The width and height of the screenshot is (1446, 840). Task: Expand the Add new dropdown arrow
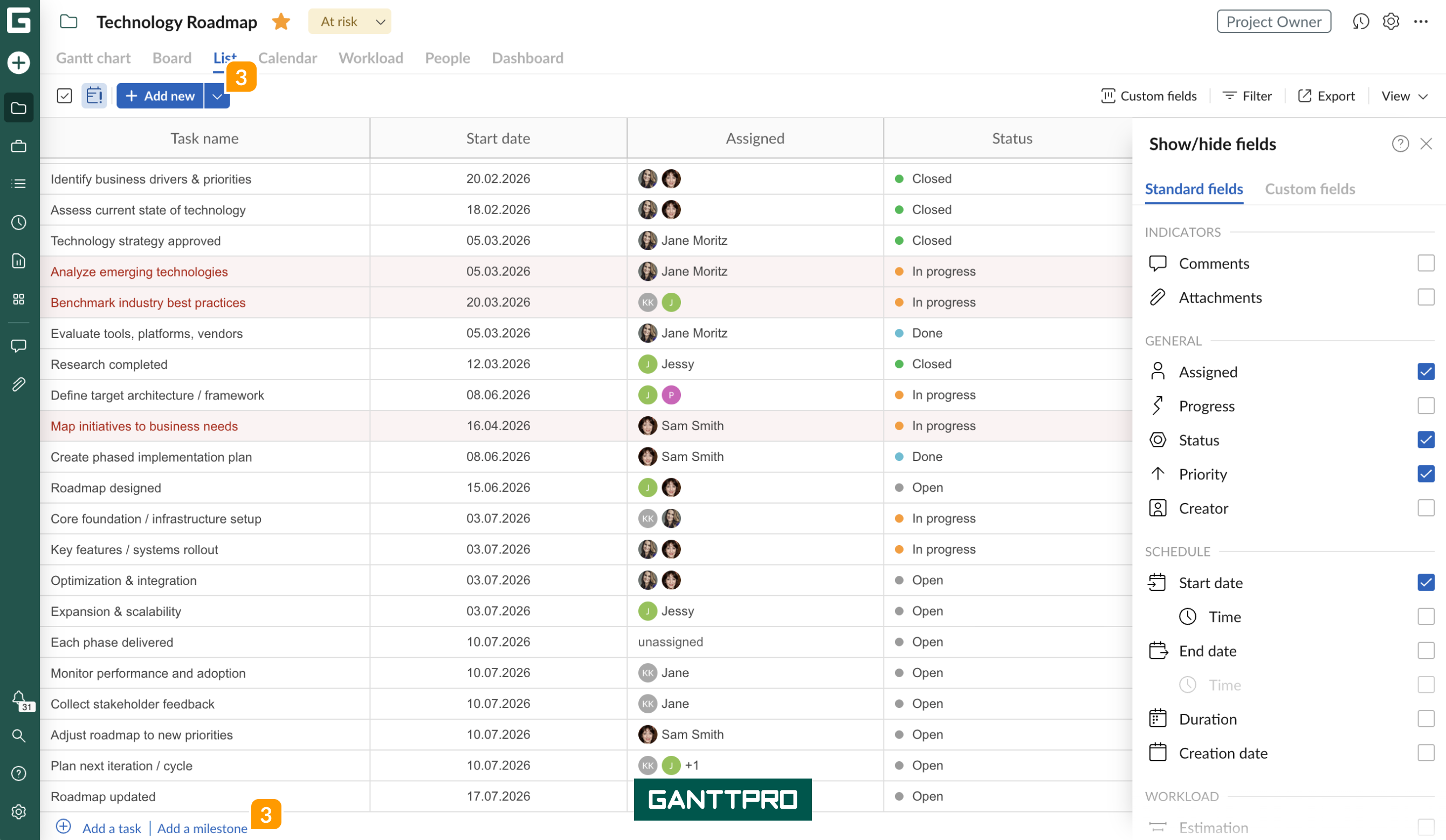tap(217, 96)
